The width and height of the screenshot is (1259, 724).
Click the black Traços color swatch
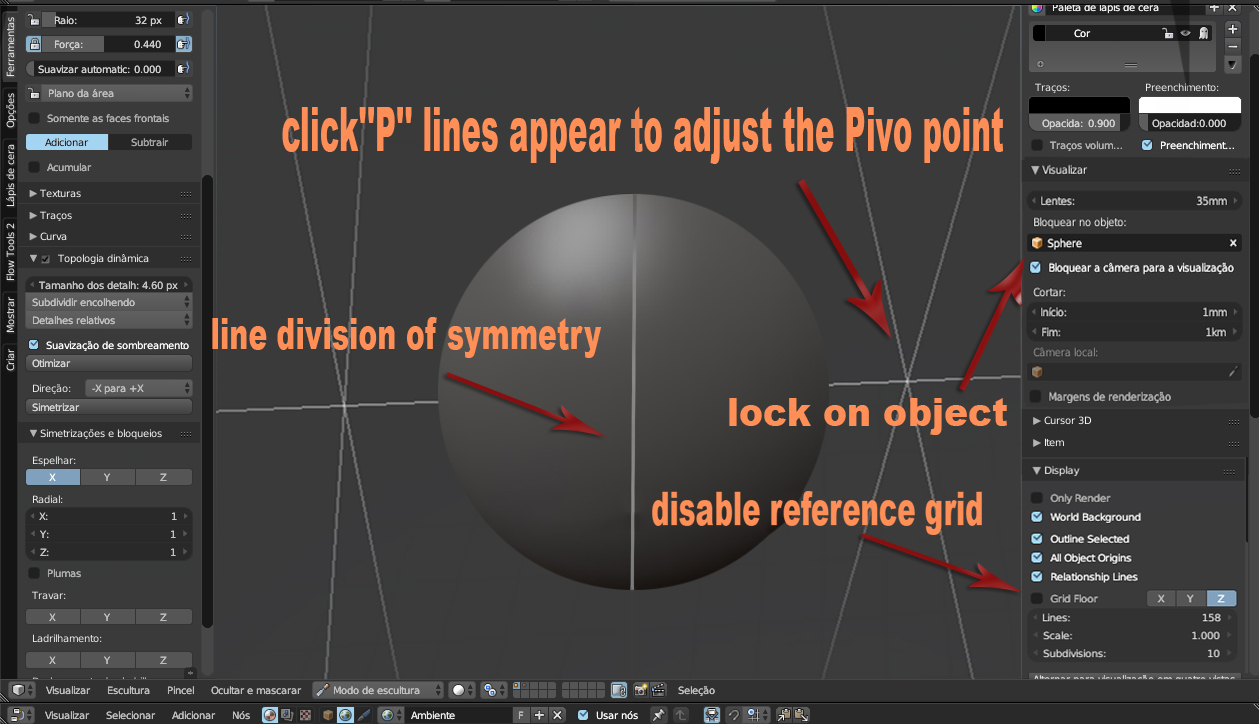(x=1080, y=105)
